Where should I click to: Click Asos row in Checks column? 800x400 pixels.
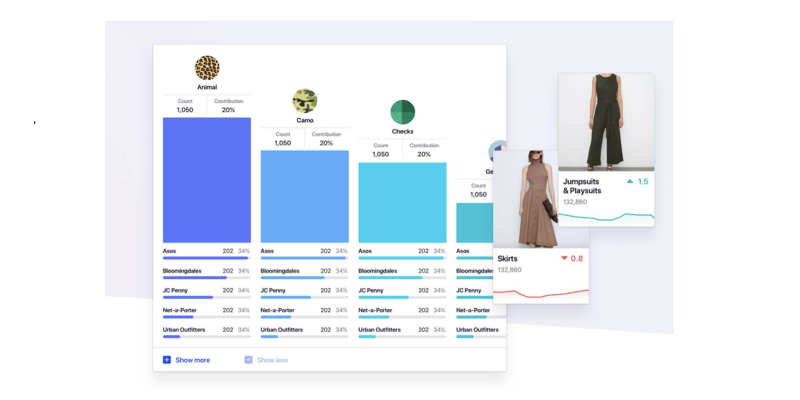point(403,254)
